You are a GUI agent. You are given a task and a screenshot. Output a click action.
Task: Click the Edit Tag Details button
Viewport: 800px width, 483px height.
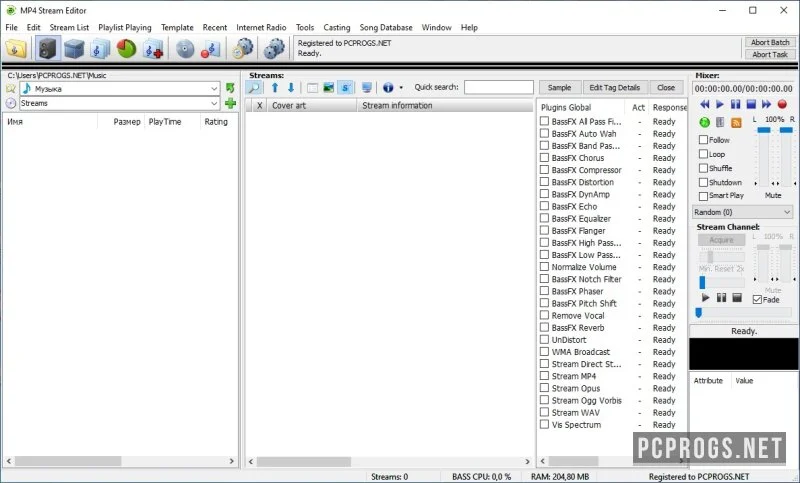pos(615,88)
